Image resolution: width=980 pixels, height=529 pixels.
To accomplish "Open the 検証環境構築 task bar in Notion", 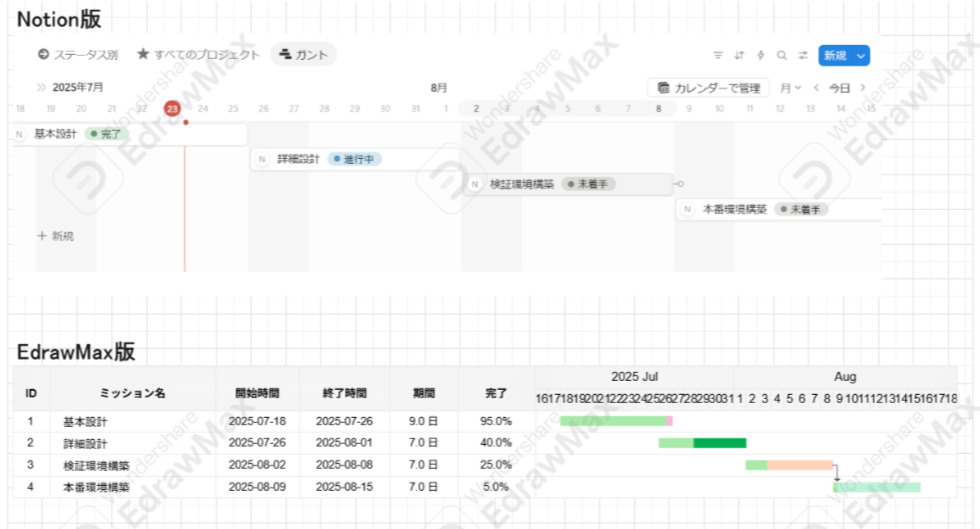I will 568,184.
